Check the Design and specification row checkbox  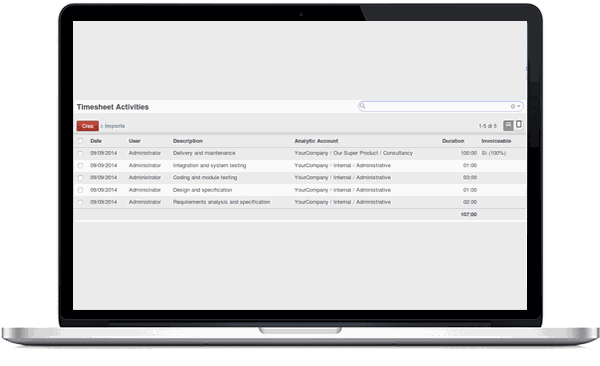pyautogui.click(x=80, y=190)
